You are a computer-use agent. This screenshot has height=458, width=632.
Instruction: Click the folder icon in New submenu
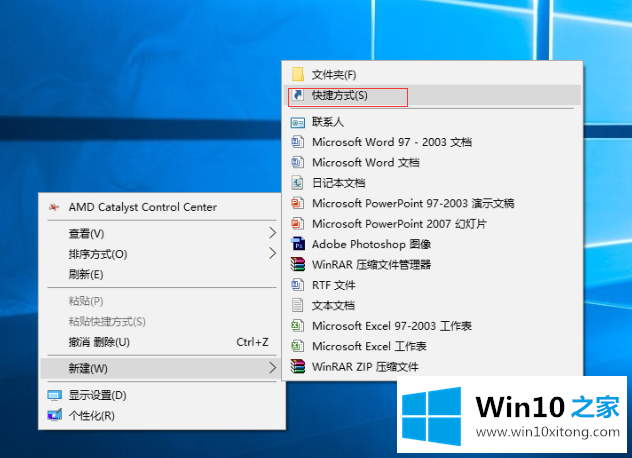[x=297, y=75]
